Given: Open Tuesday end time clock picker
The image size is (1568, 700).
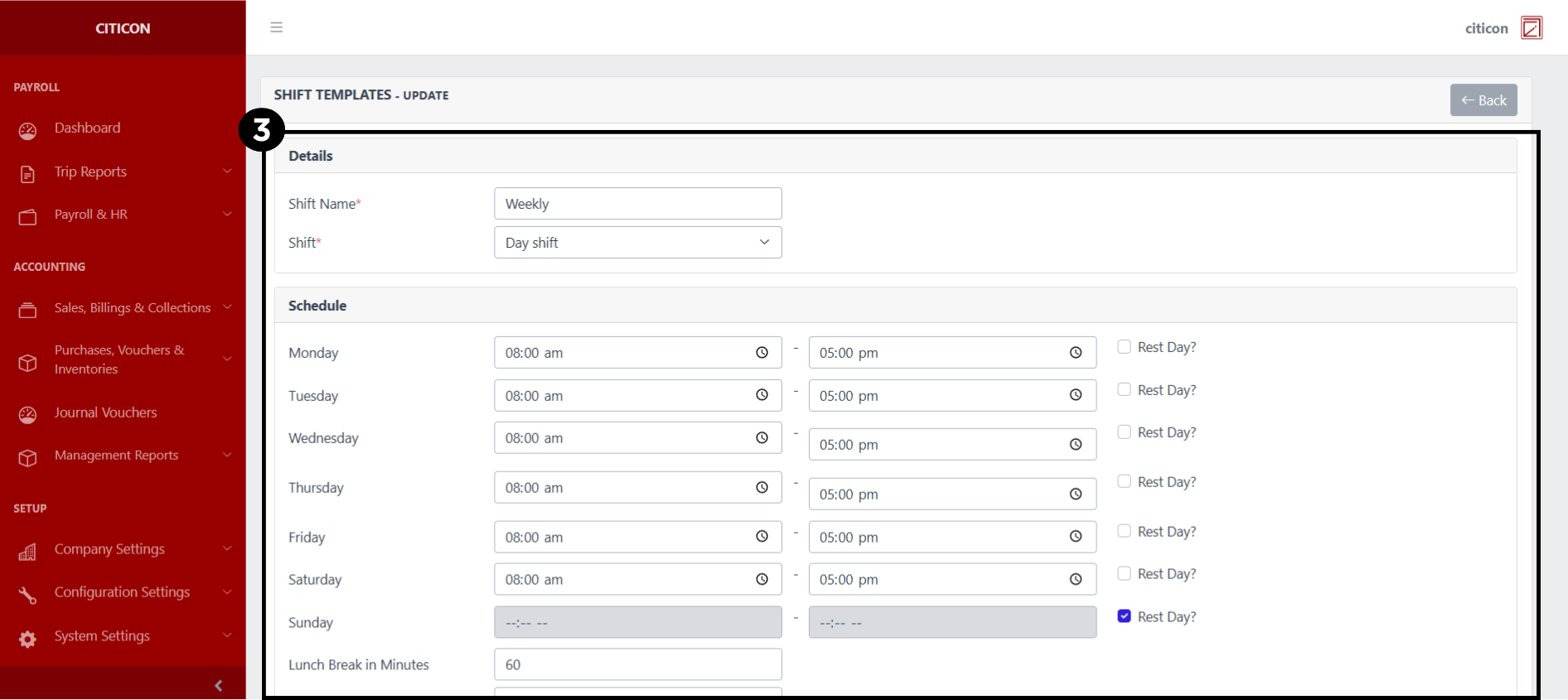Looking at the screenshot, I should coord(1076,395).
